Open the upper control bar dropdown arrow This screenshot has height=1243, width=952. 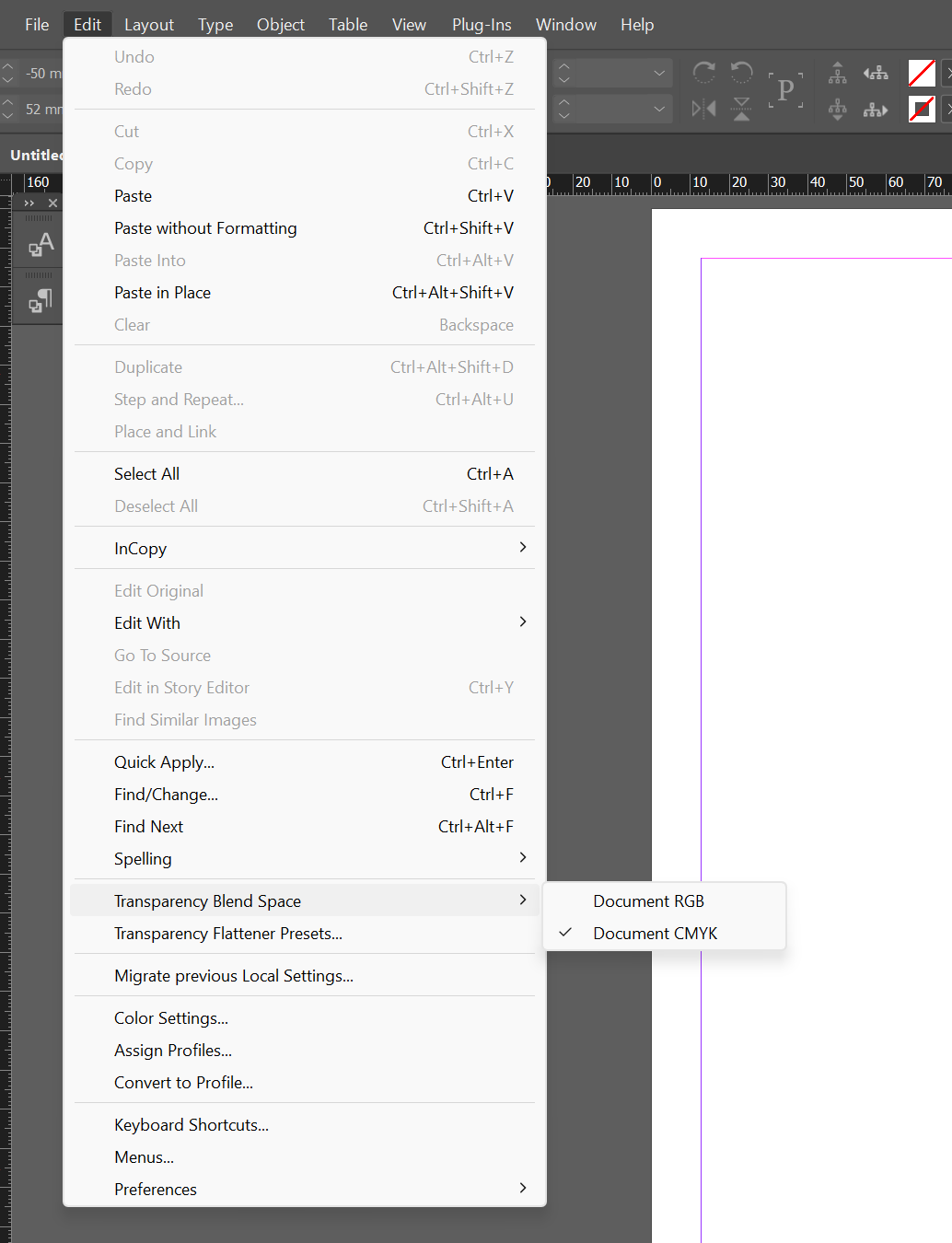[x=659, y=73]
